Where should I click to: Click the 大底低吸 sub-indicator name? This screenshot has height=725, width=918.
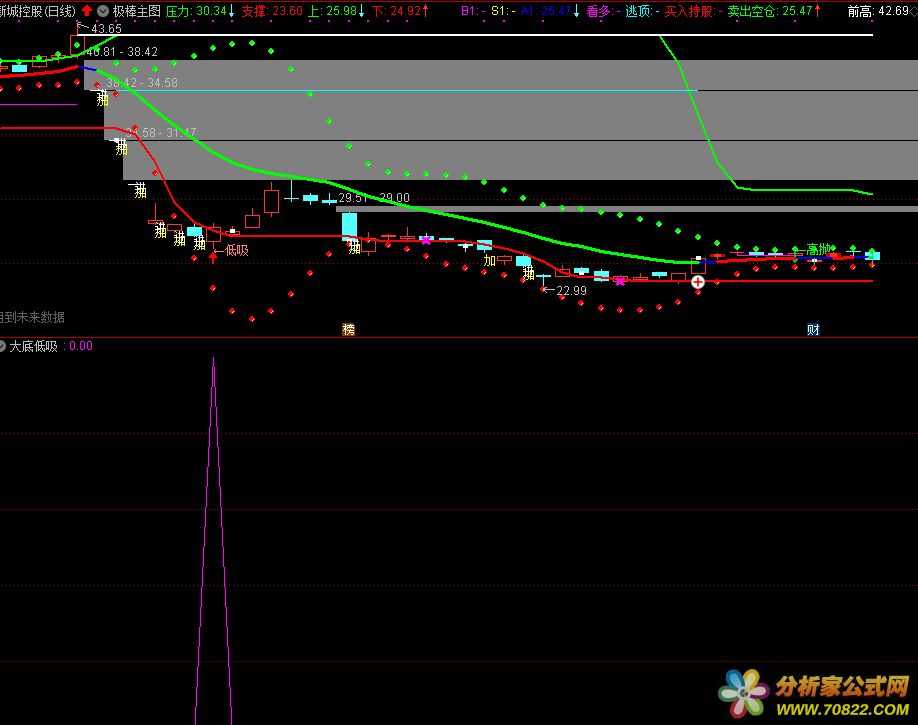(33, 346)
